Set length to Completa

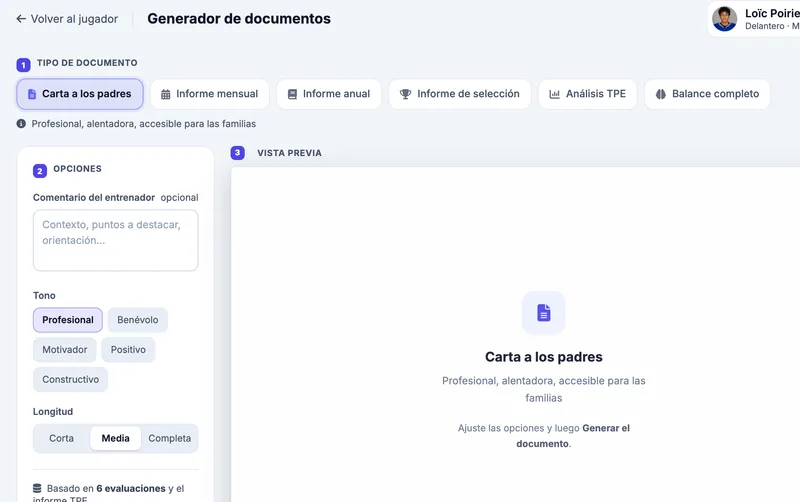[169, 438]
